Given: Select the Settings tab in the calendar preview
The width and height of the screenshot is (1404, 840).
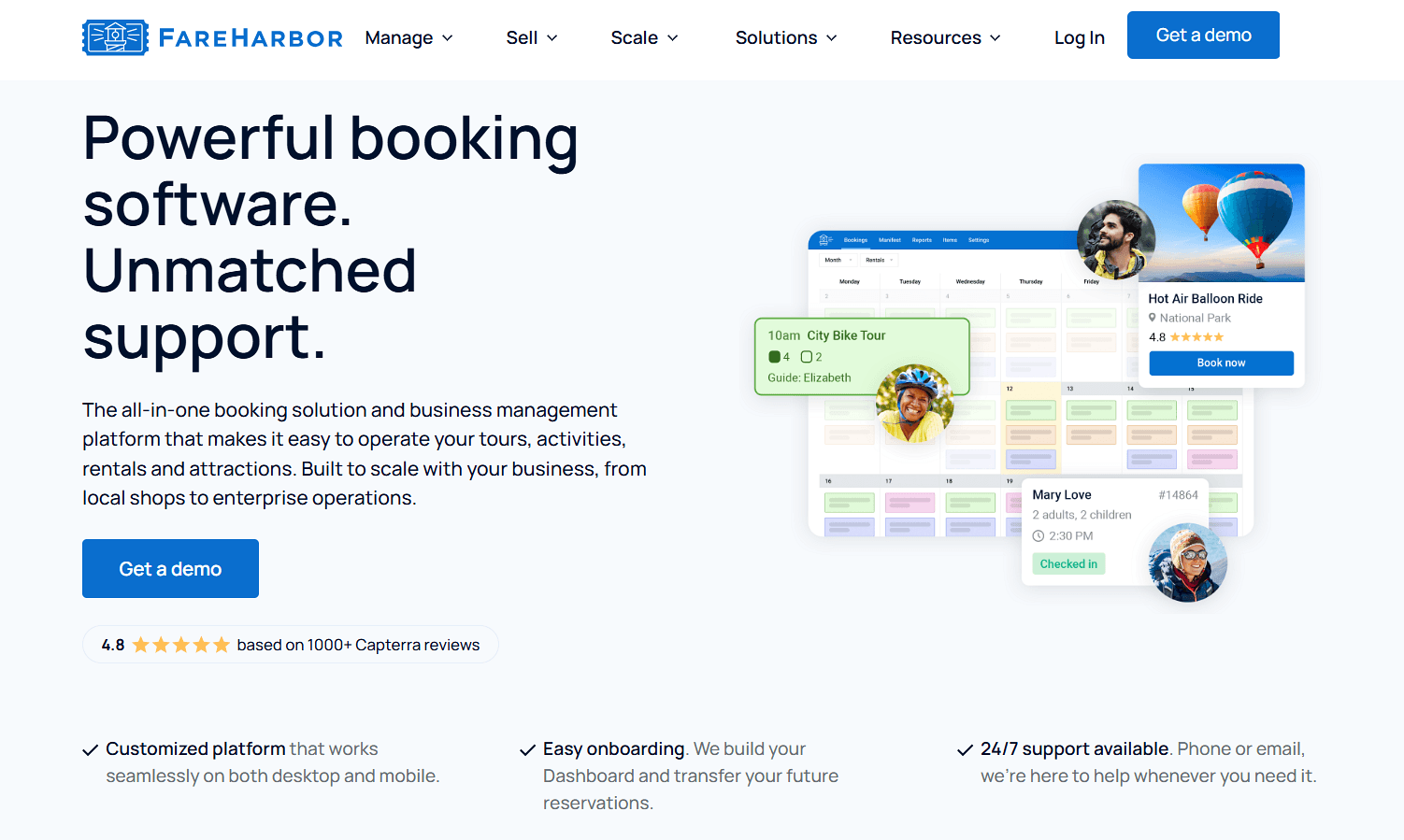Looking at the screenshot, I should click(x=979, y=240).
